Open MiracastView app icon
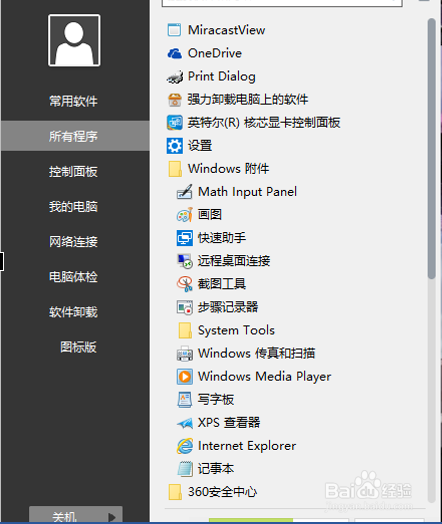The height and width of the screenshot is (524, 442). click(x=174, y=30)
